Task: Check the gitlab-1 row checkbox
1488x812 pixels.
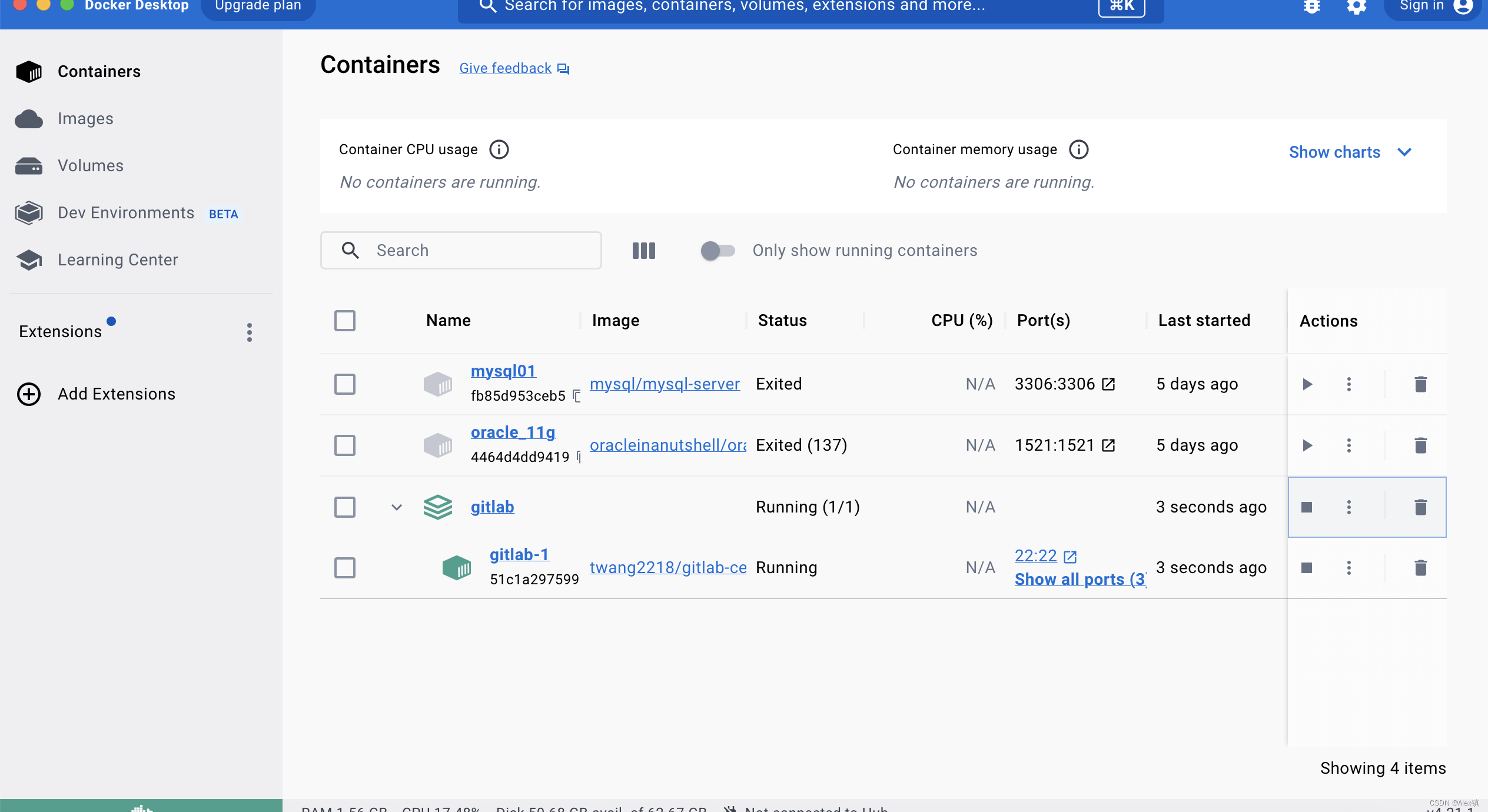Action: click(345, 568)
